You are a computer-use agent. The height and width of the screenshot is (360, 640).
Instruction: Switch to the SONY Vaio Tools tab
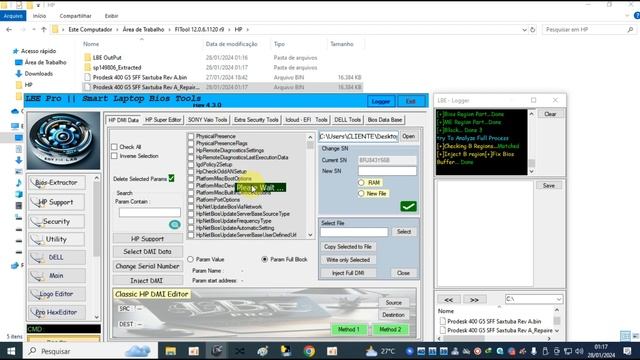coord(207,120)
